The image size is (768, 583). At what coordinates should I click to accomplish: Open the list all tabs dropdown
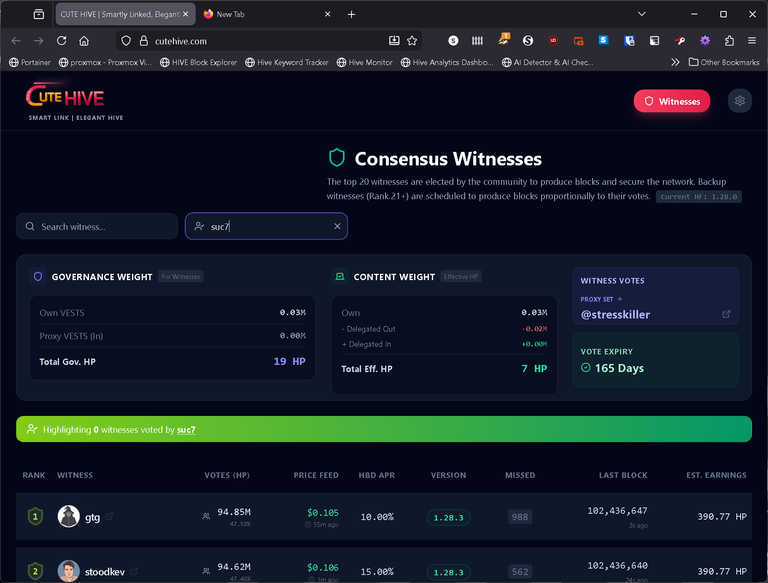[x=38, y=15]
